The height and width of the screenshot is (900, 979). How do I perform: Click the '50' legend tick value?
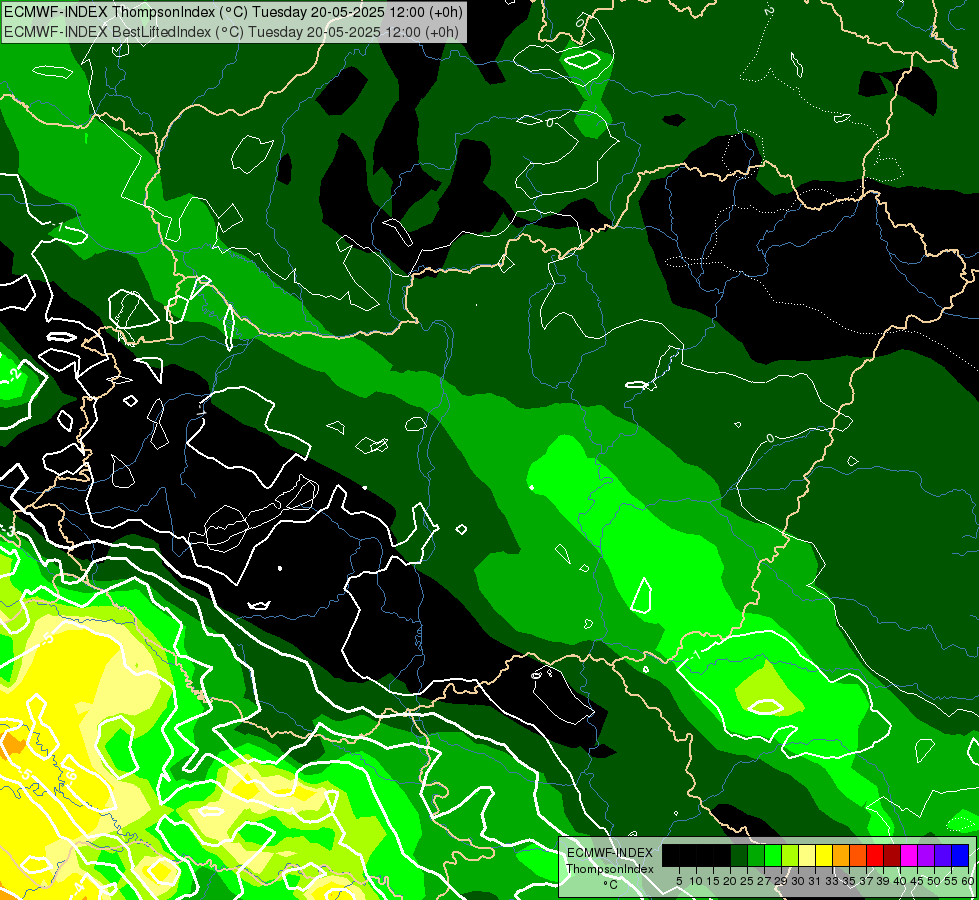[935, 881]
